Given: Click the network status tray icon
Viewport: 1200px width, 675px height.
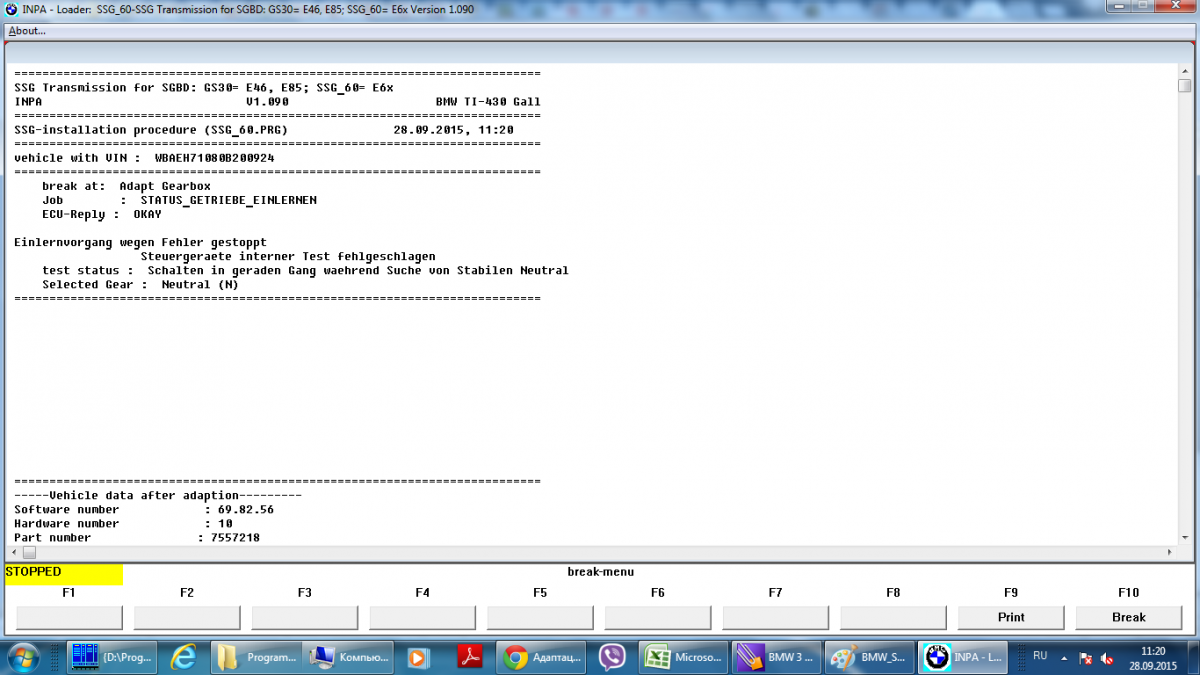Looking at the screenshot, I should [x=1086, y=658].
